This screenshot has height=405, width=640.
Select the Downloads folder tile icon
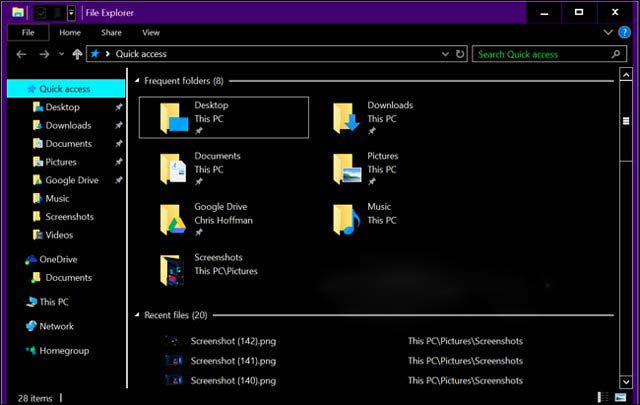pos(346,118)
